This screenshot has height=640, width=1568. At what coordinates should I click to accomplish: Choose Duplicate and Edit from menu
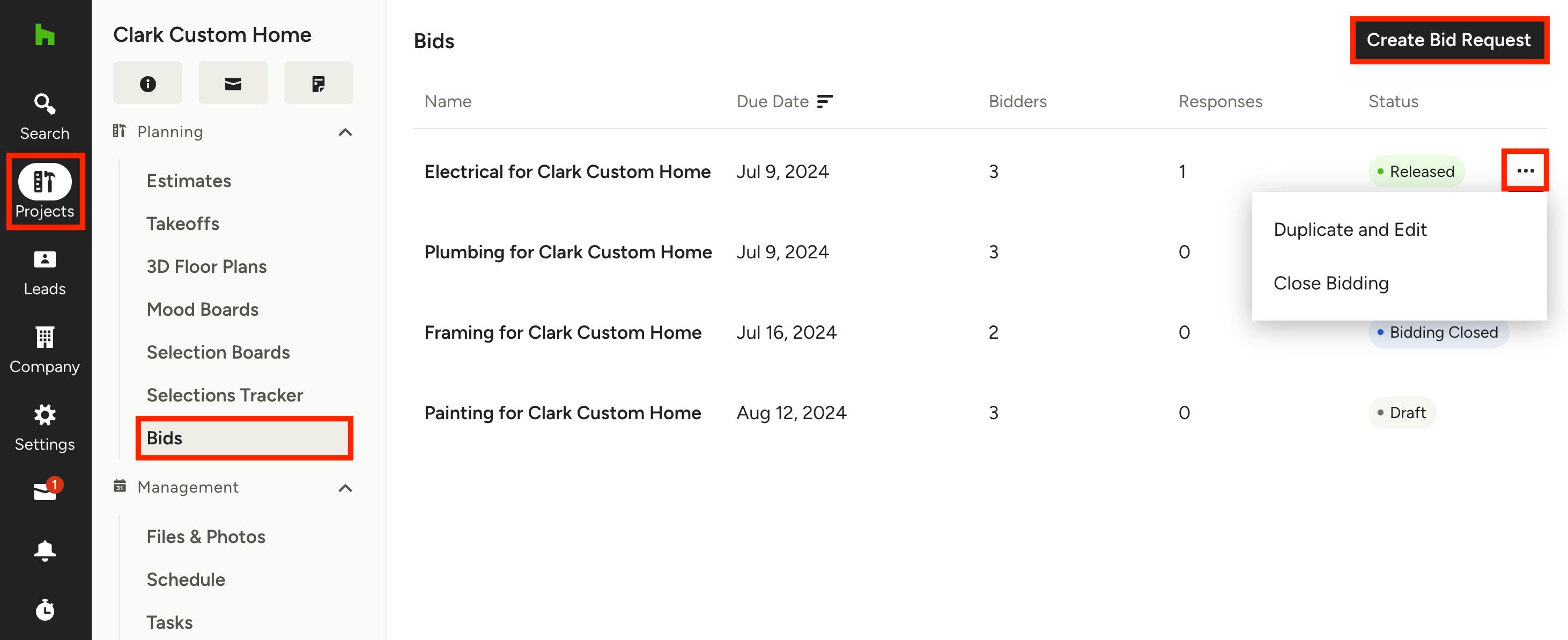coord(1350,230)
